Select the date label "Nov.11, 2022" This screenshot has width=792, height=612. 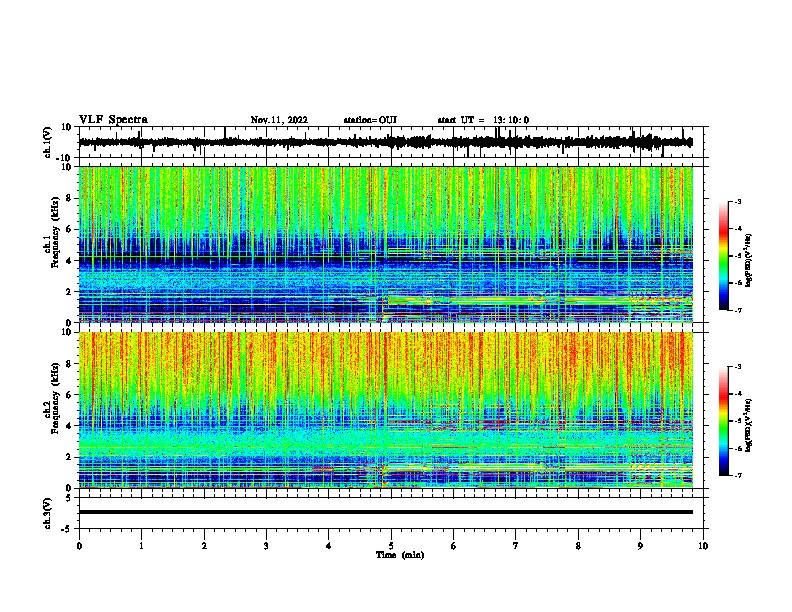(279, 120)
